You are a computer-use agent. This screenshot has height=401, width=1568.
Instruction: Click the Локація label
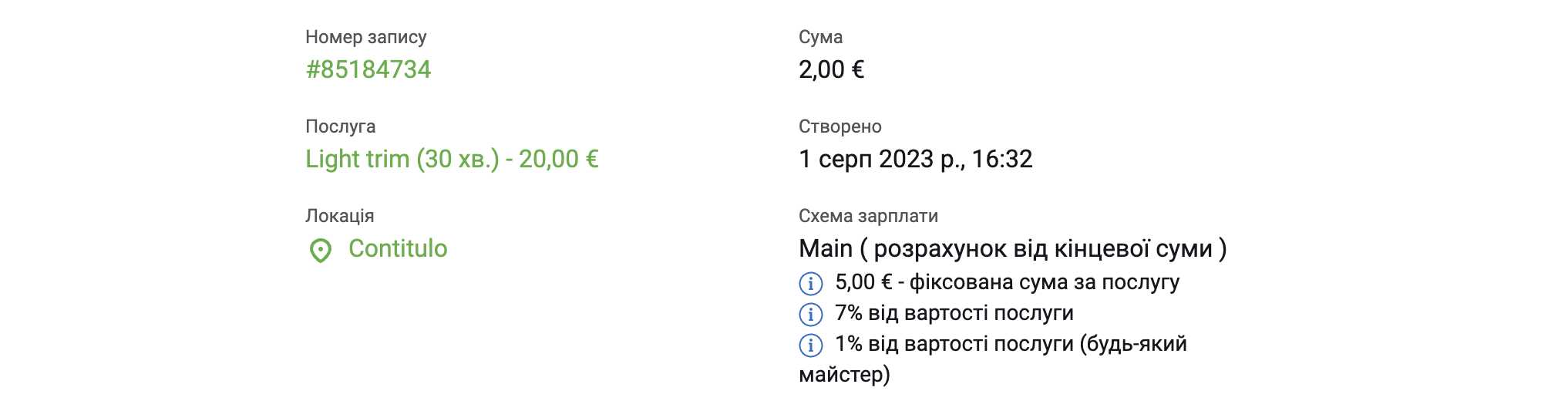tap(340, 216)
